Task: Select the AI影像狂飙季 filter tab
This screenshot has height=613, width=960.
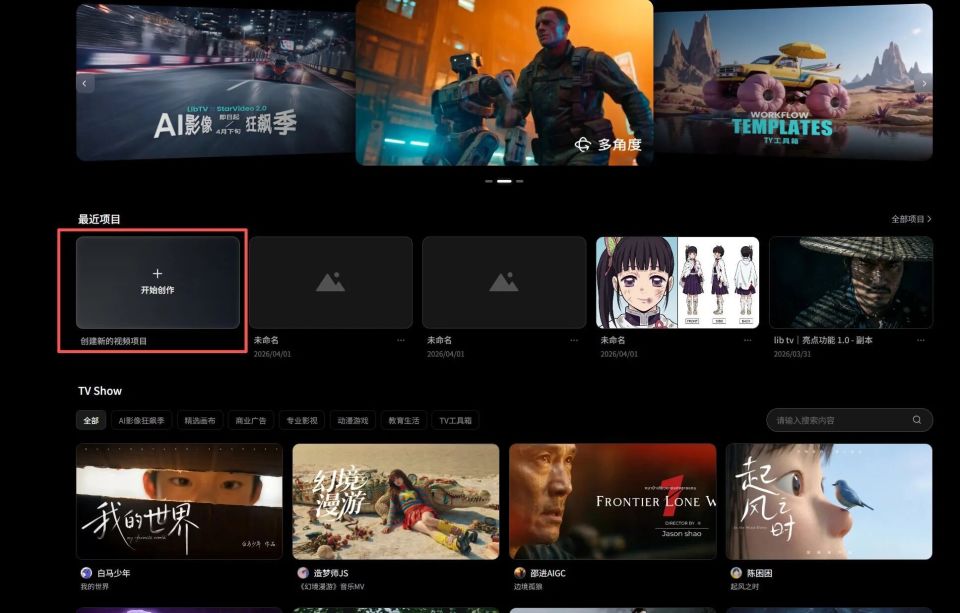Action: (x=141, y=421)
